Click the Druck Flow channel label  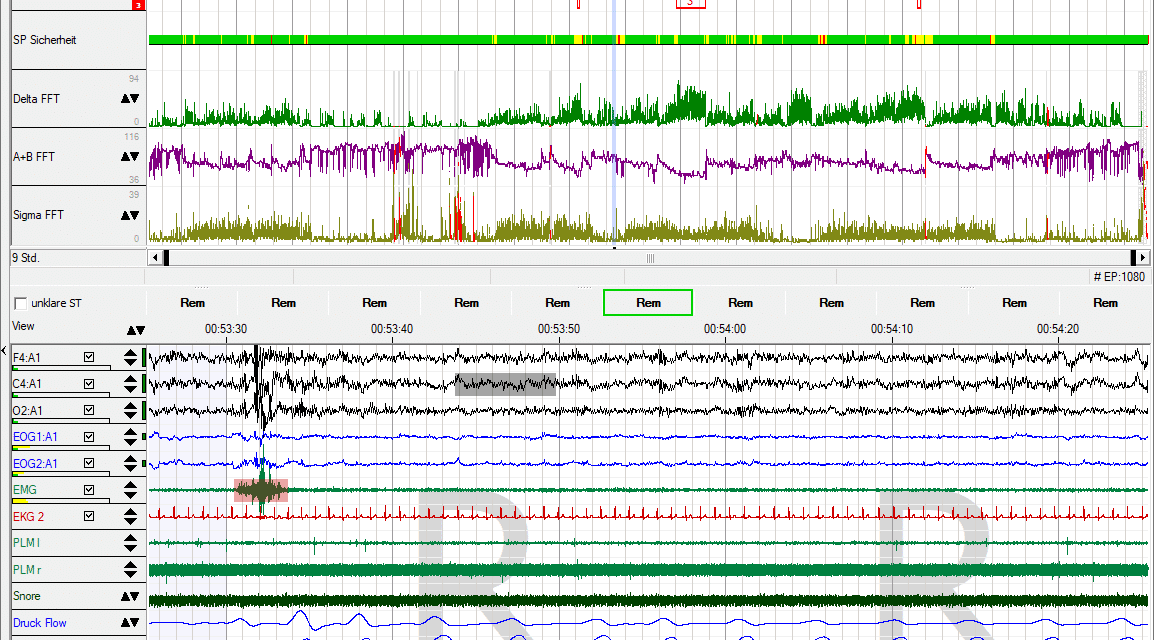(40, 623)
